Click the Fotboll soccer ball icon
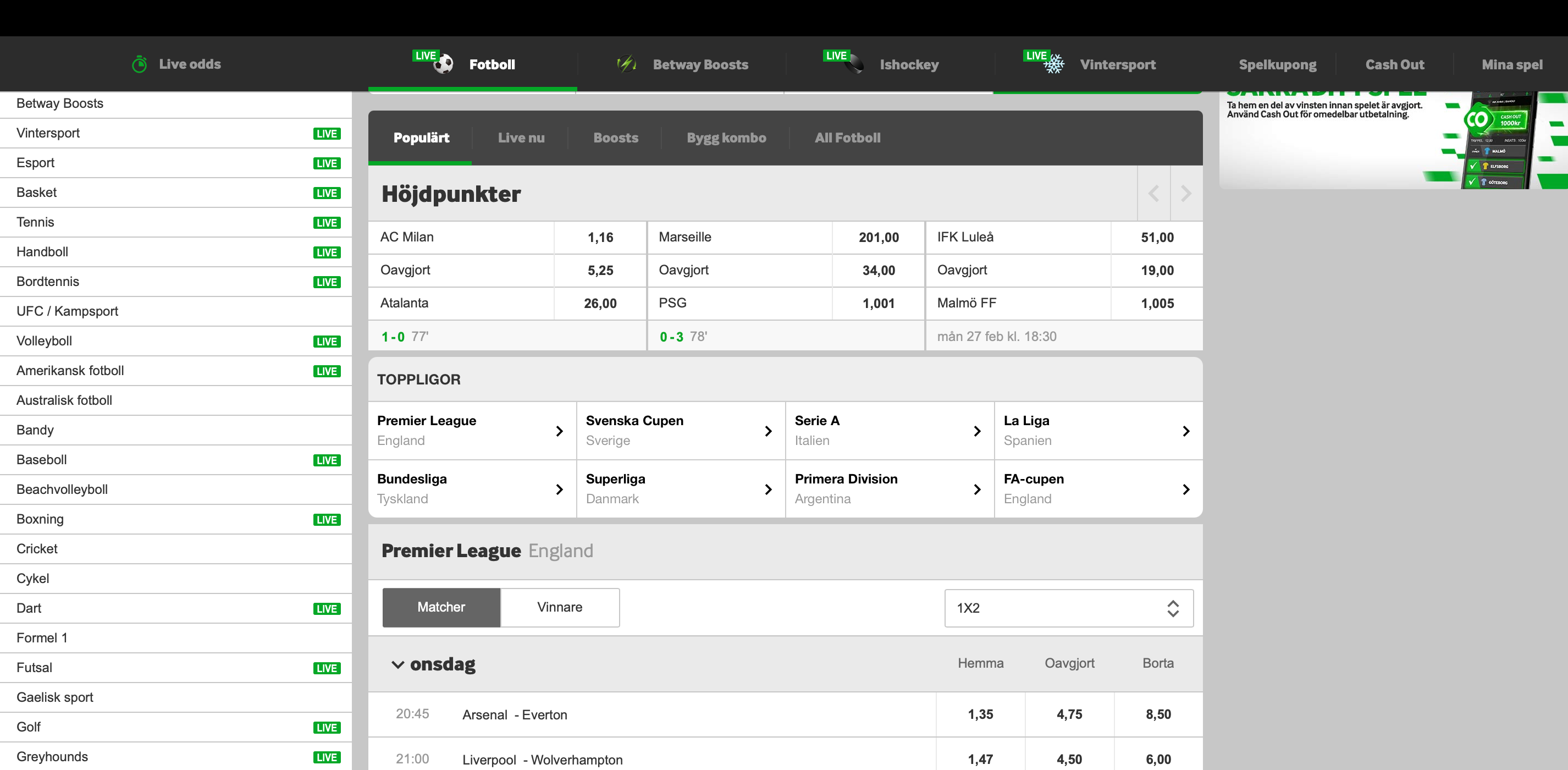1568x770 pixels. pos(443,64)
